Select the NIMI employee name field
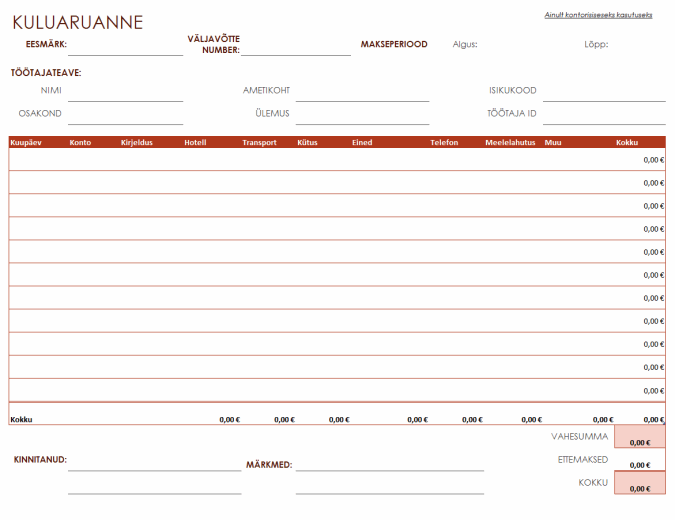 click(125, 91)
